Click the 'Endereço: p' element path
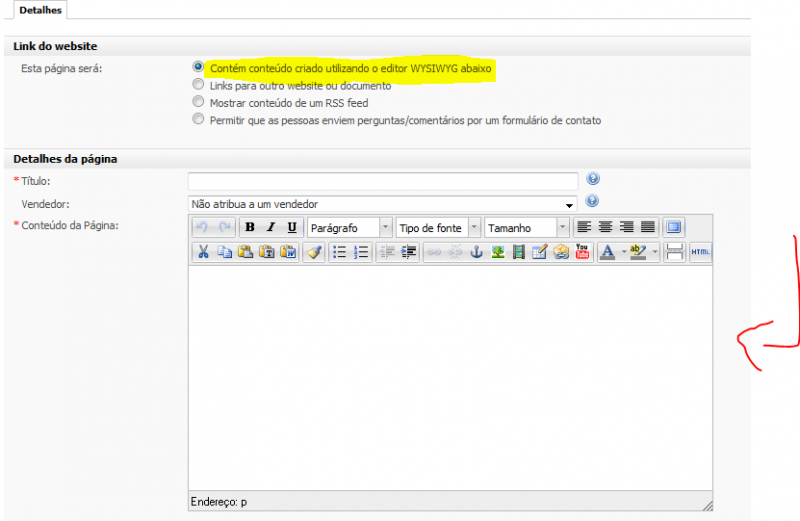 click(219, 502)
